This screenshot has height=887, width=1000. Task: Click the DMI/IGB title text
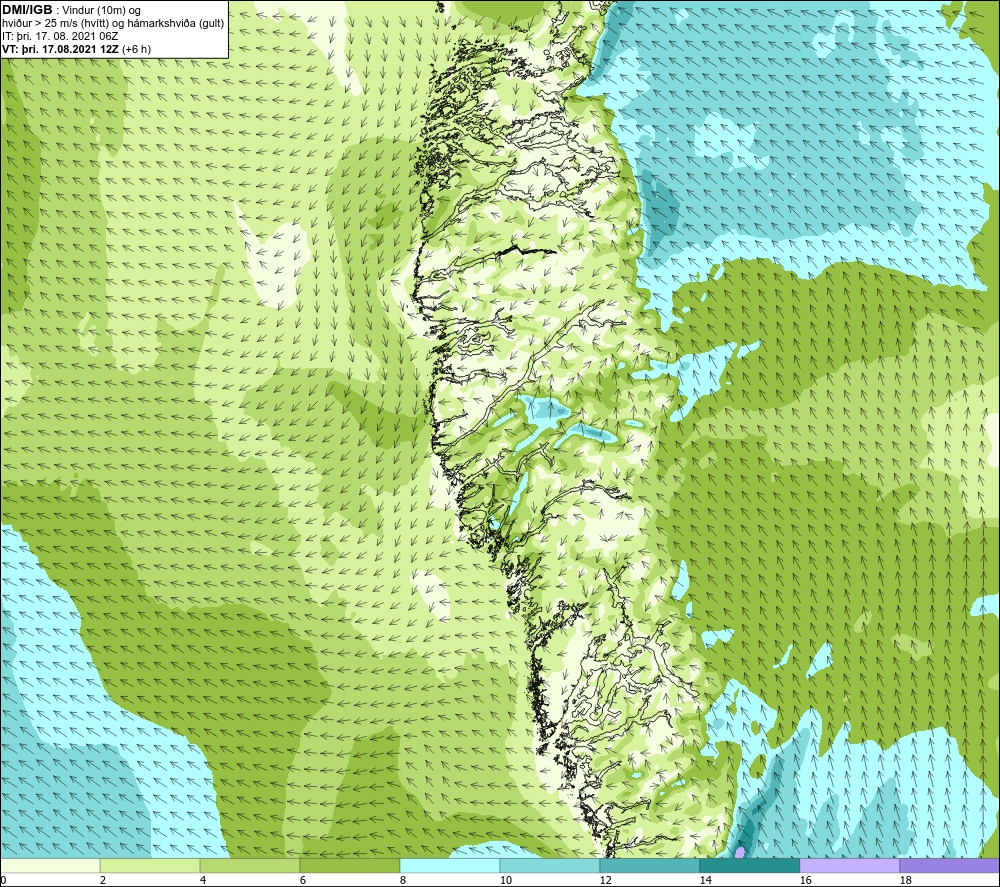(27, 10)
